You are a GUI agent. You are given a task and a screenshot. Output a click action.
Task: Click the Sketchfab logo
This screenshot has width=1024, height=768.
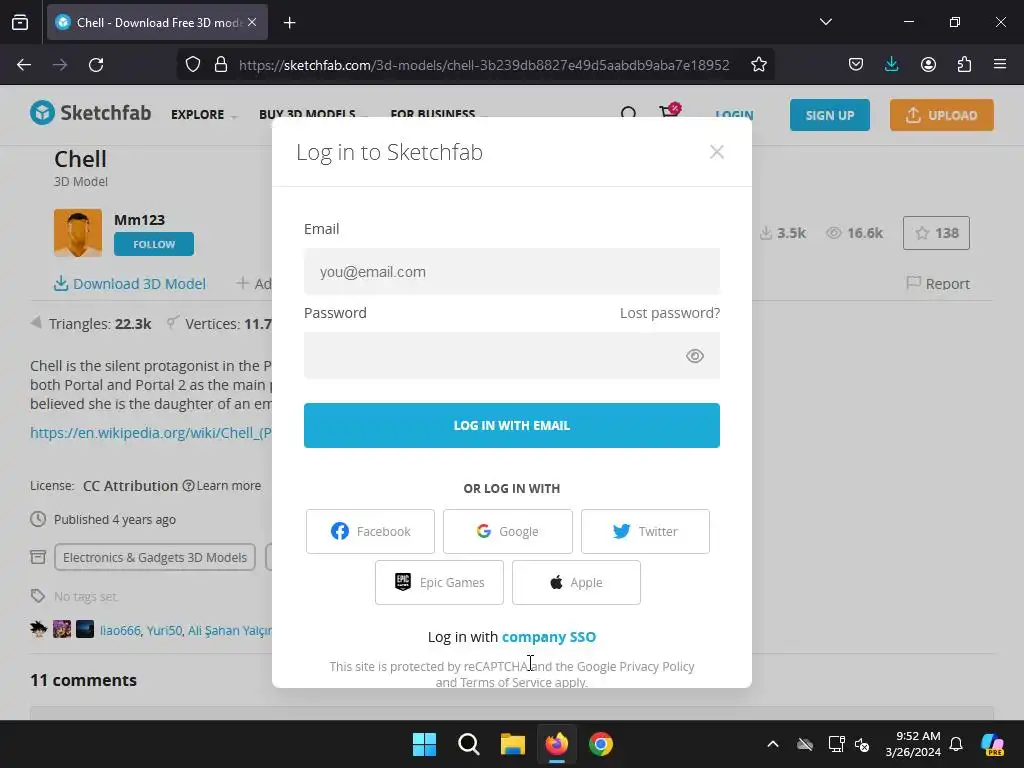coord(90,113)
